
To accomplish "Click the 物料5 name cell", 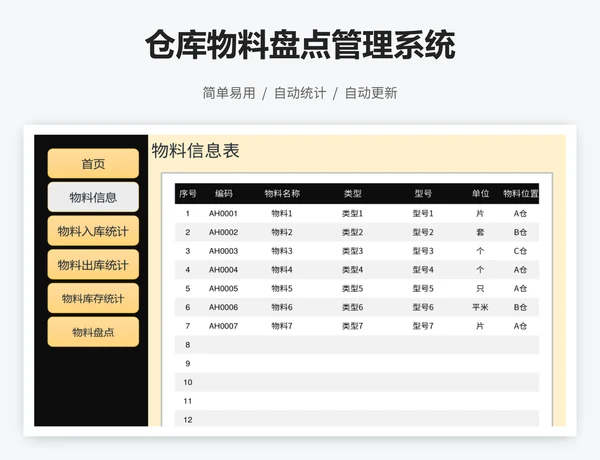I will (x=282, y=289).
